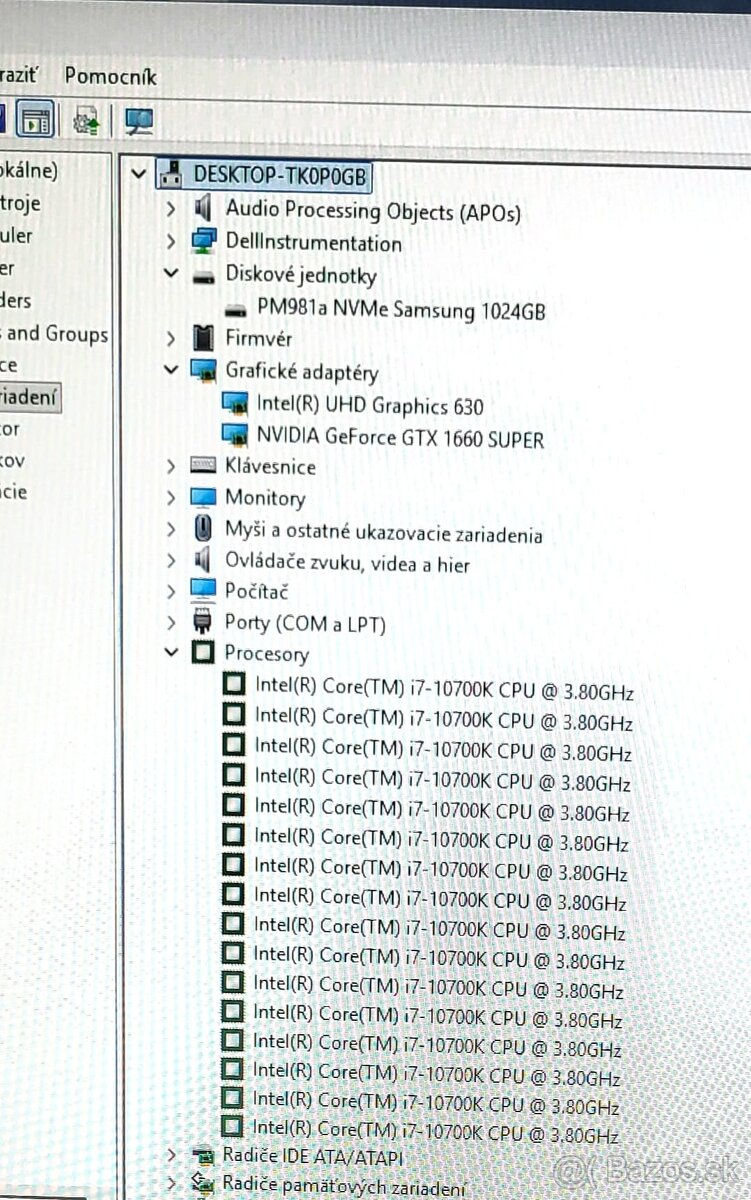
Task: Click the CPU icon of Procesory category
Action: pos(203,653)
